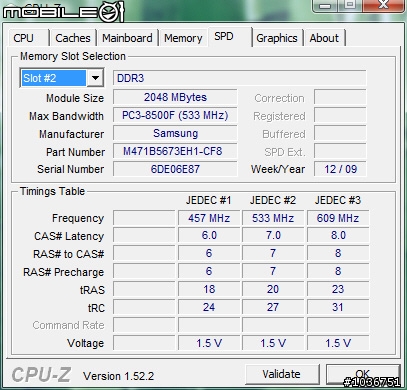407x390 pixels.
Task: Click CAS# Latency value 6.0
Action: (209, 235)
